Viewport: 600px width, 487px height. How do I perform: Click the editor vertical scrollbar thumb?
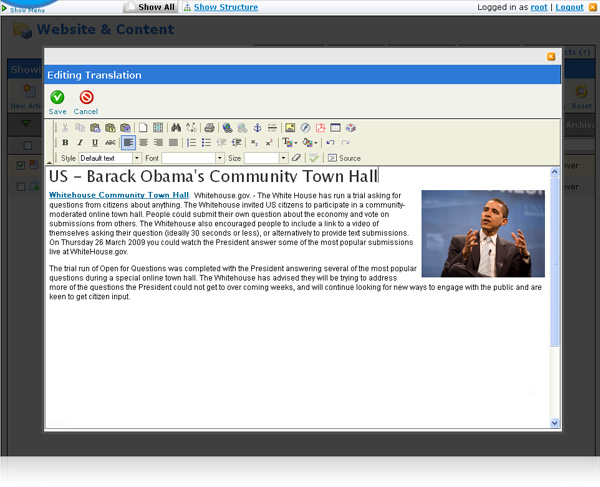pos(554,261)
